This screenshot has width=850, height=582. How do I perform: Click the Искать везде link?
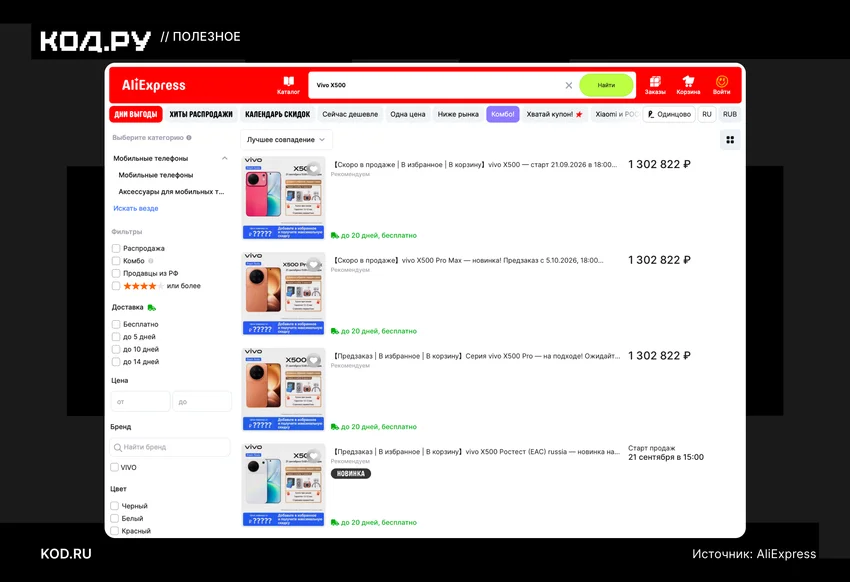136,208
